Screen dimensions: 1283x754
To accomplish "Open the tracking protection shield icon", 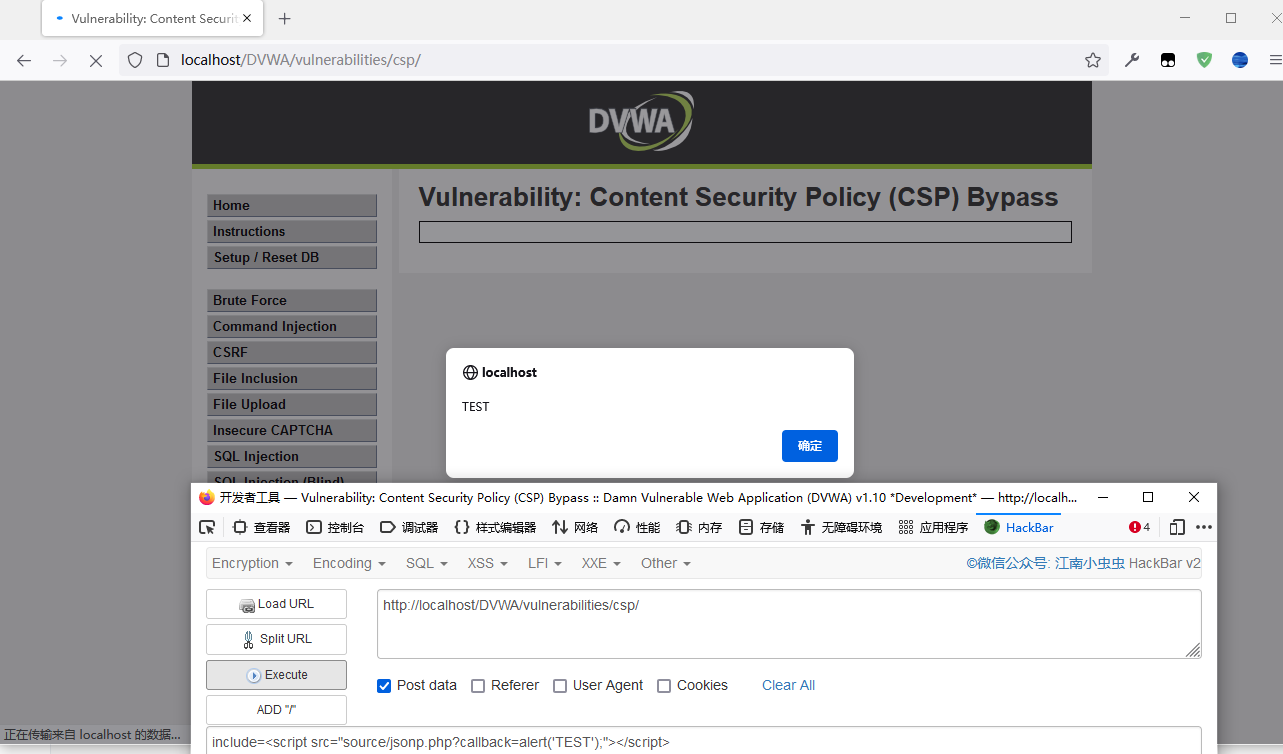I will click(x=135, y=60).
